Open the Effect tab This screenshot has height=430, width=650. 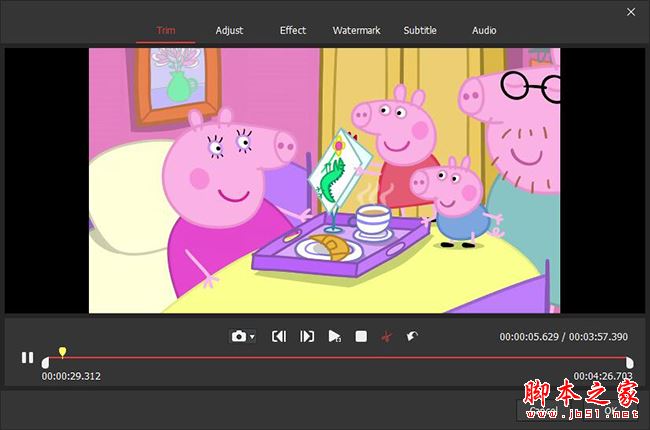pos(293,30)
